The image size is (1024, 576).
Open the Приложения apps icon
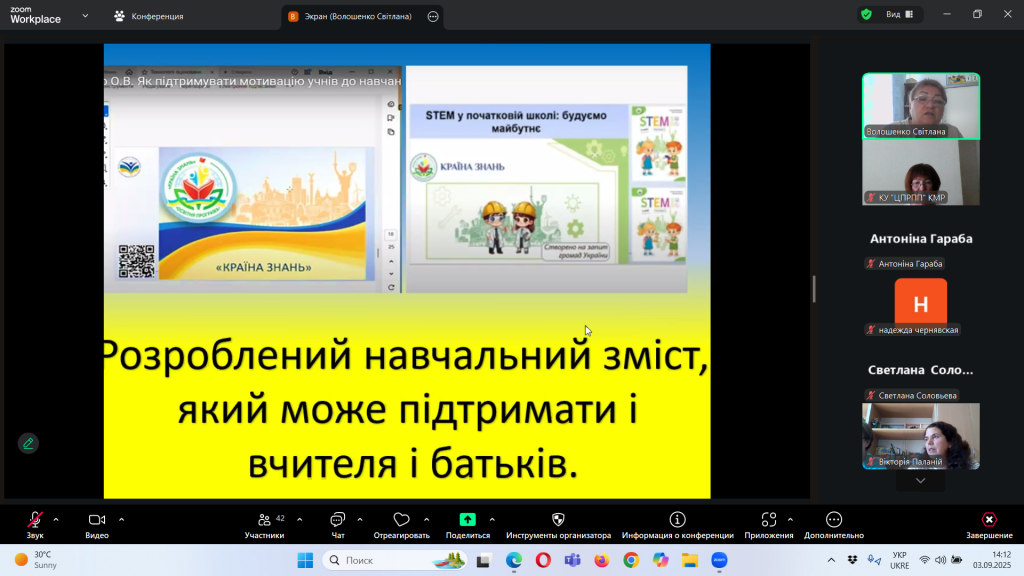768,521
